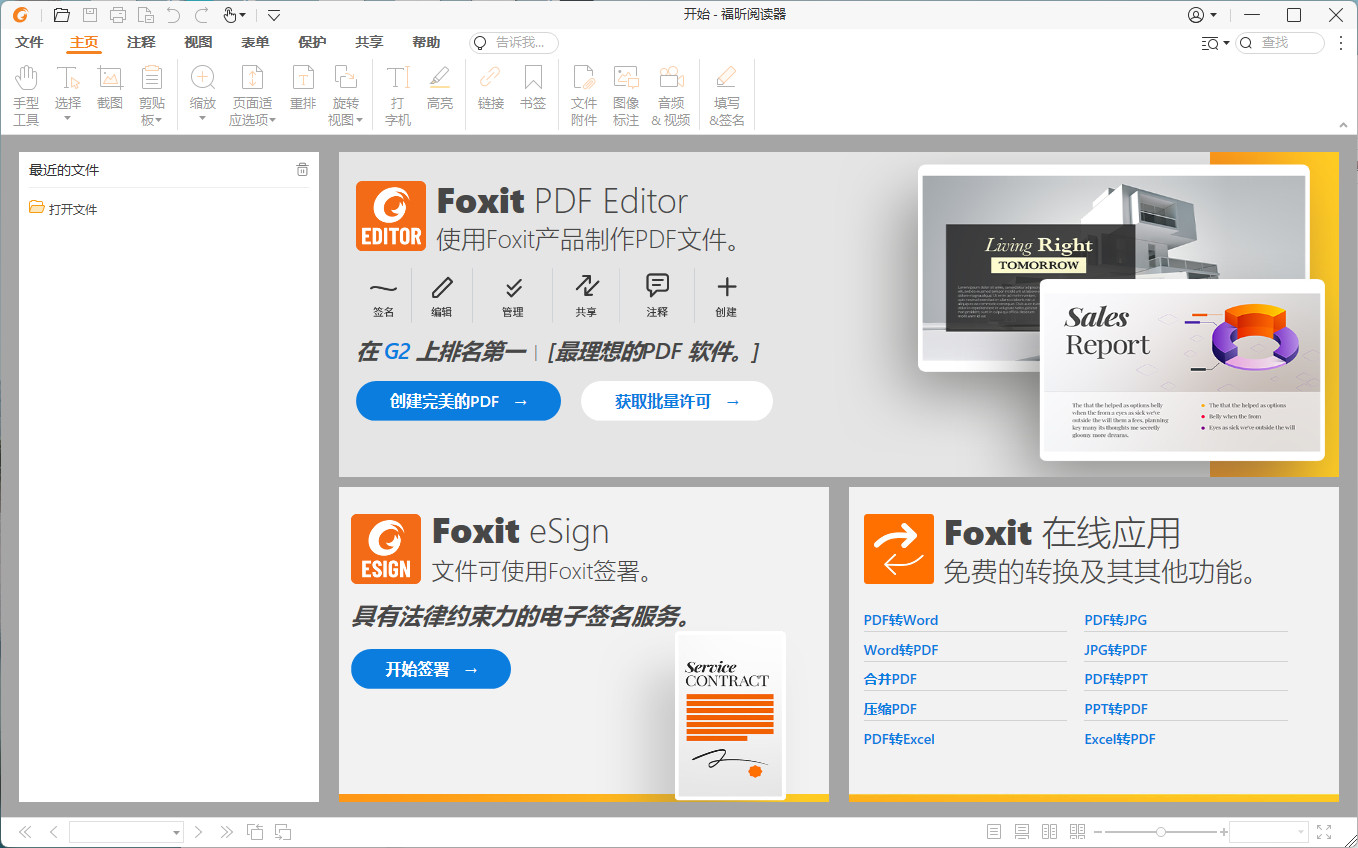The image size is (1358, 848).
Task: Click the 告诉我 search field
Action: pyautogui.click(x=514, y=43)
